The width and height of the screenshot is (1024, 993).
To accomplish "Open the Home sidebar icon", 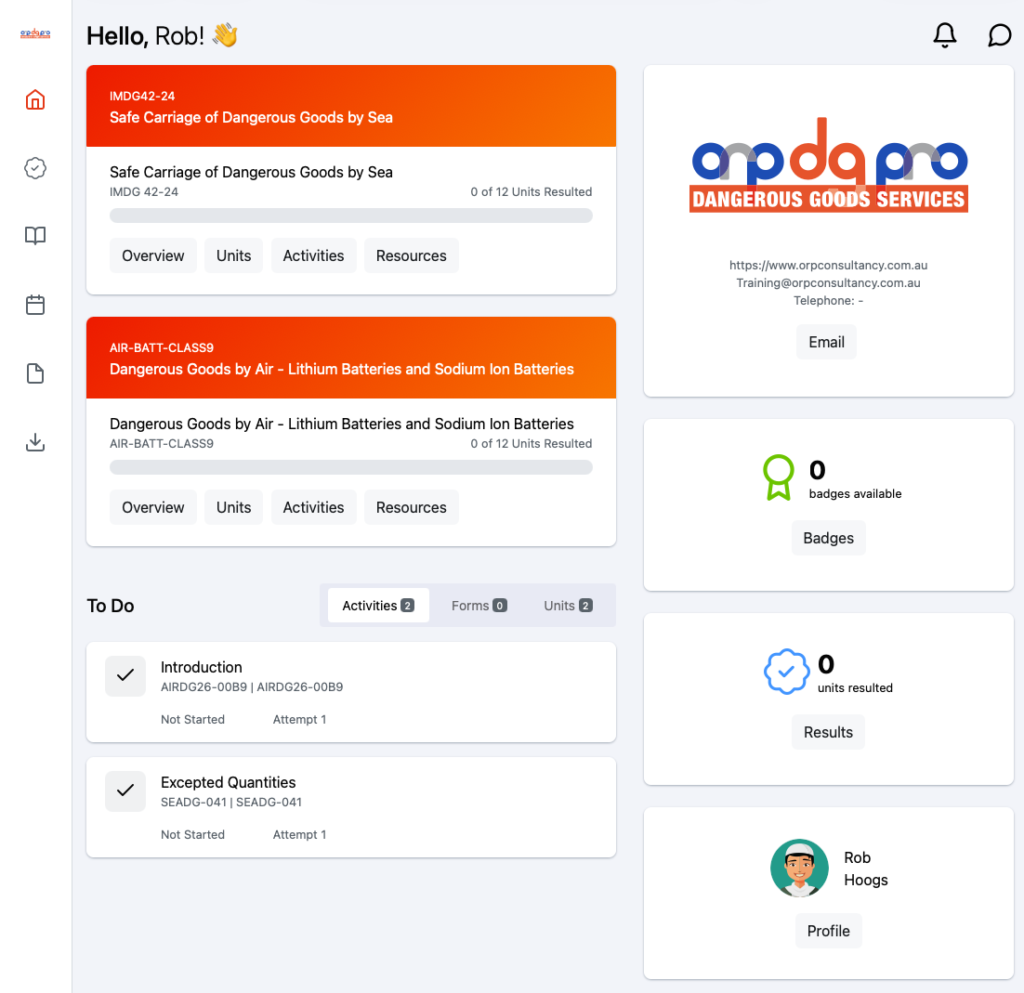I will [x=35, y=100].
